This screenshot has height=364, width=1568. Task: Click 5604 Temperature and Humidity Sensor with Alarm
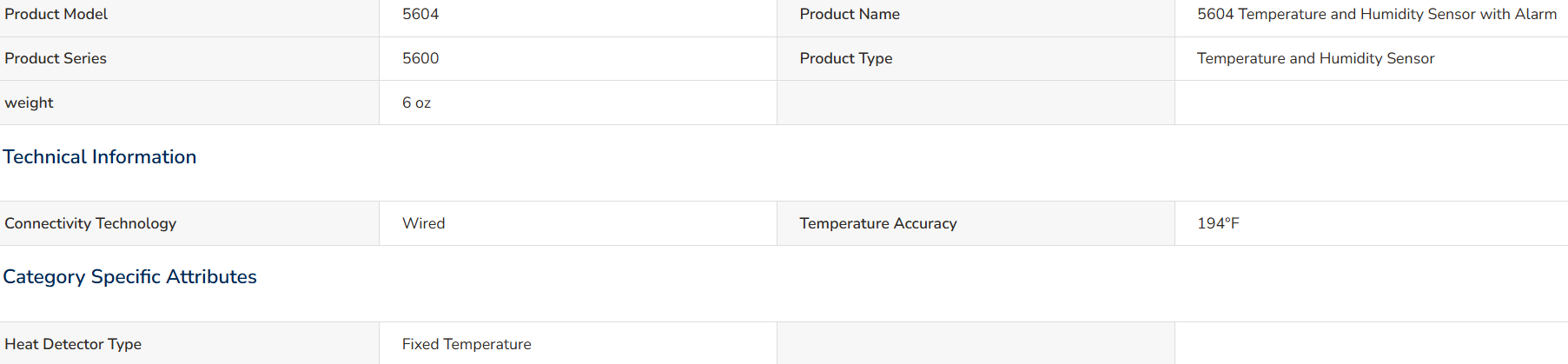pos(1376,14)
